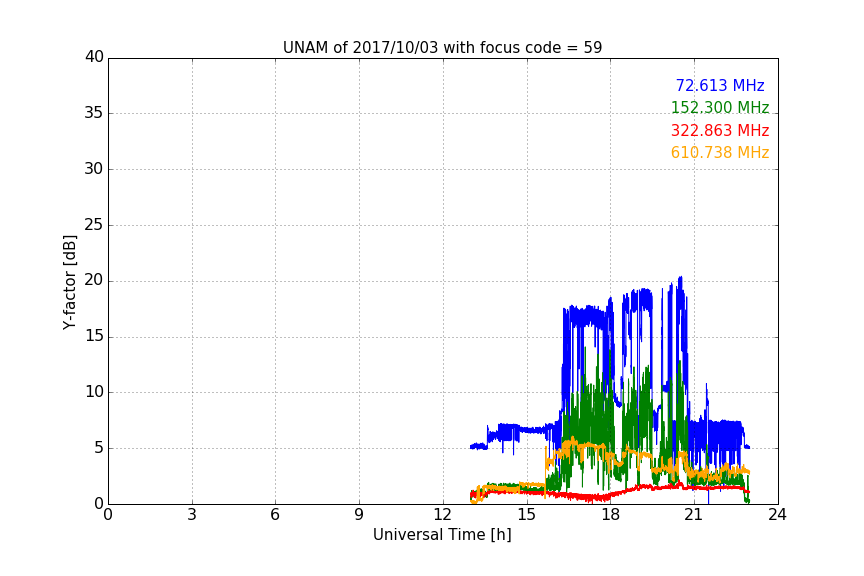Click the x-axis tick label 6
864x576 pixels.
click(x=275, y=515)
